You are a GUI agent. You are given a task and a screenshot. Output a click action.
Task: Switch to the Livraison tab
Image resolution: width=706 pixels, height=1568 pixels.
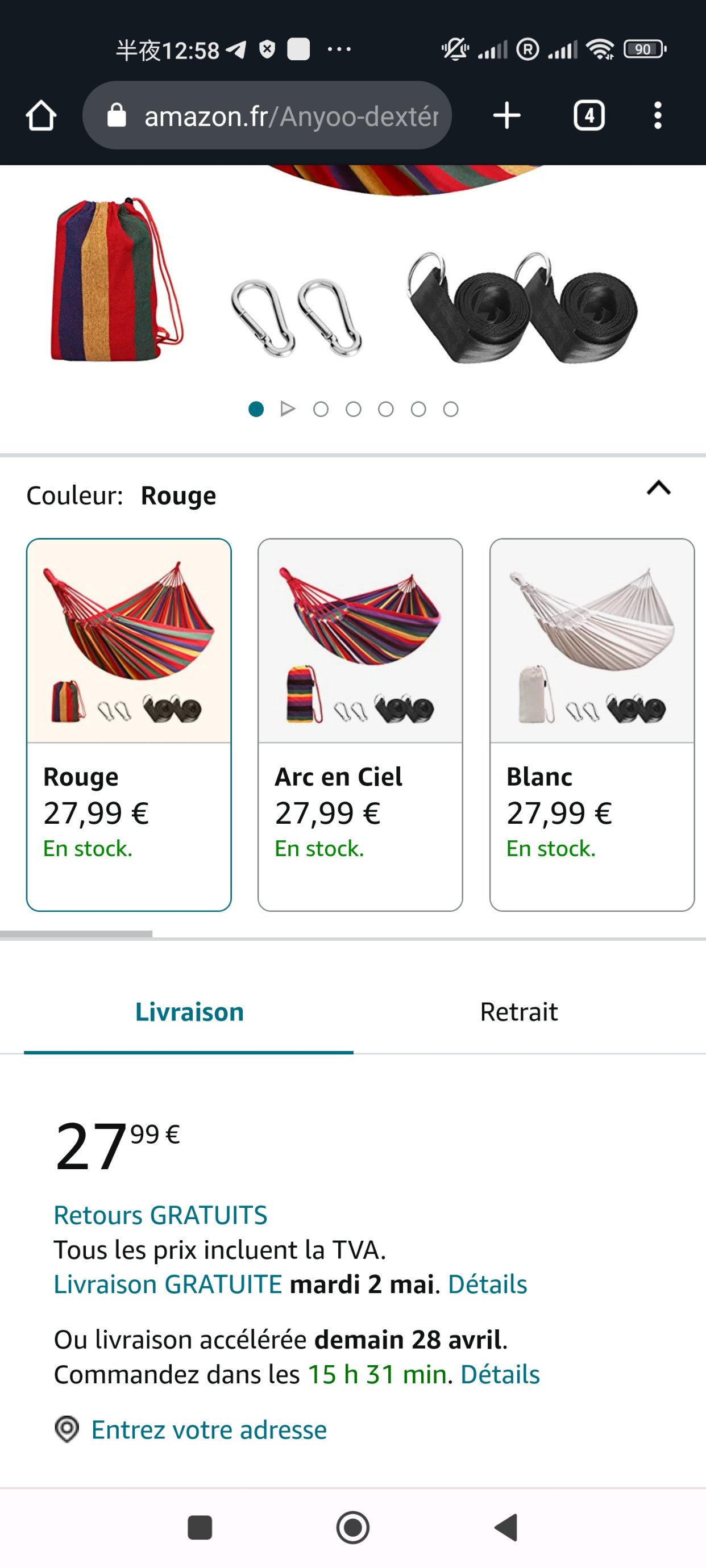point(189,1012)
